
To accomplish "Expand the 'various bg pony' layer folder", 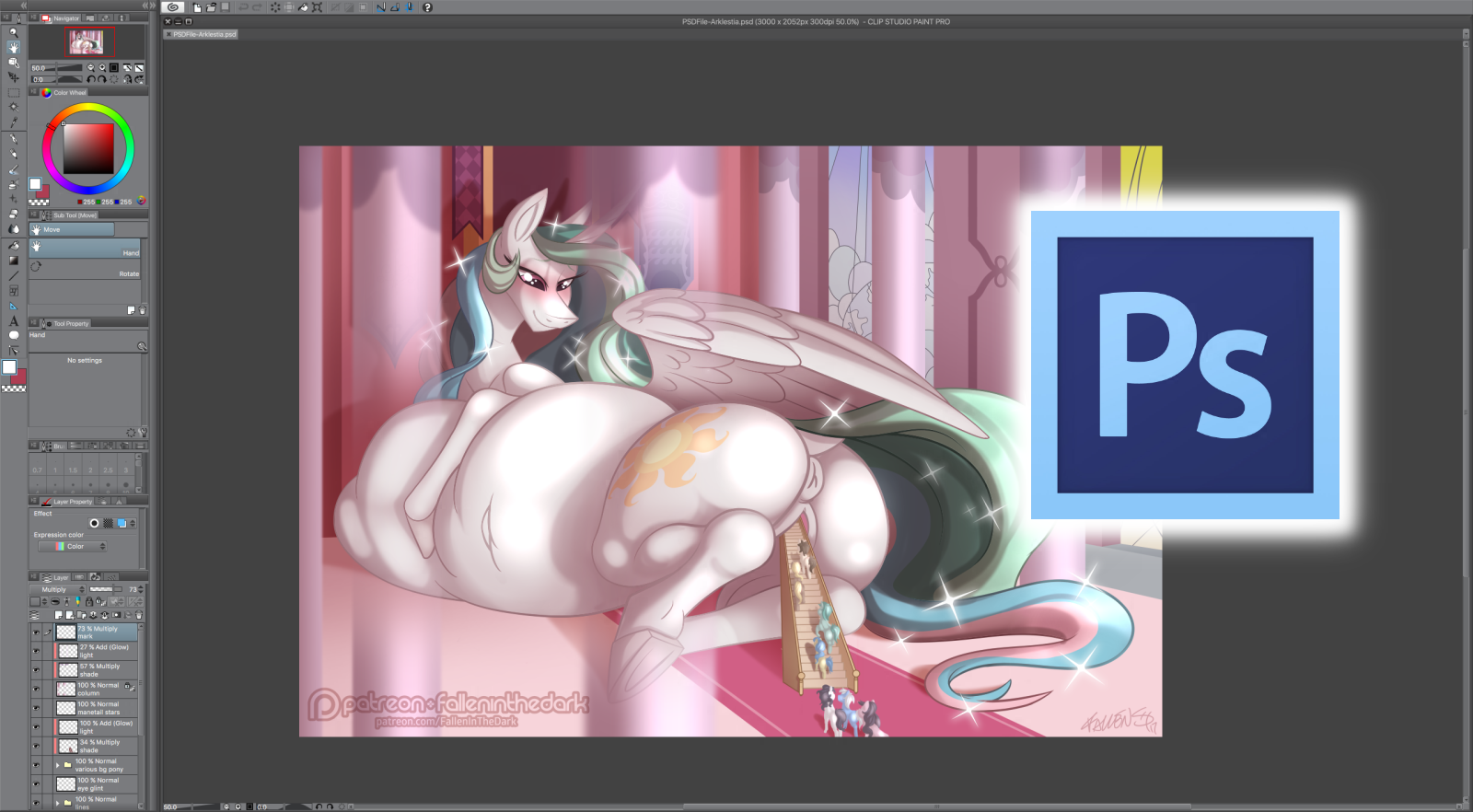I will (57, 765).
